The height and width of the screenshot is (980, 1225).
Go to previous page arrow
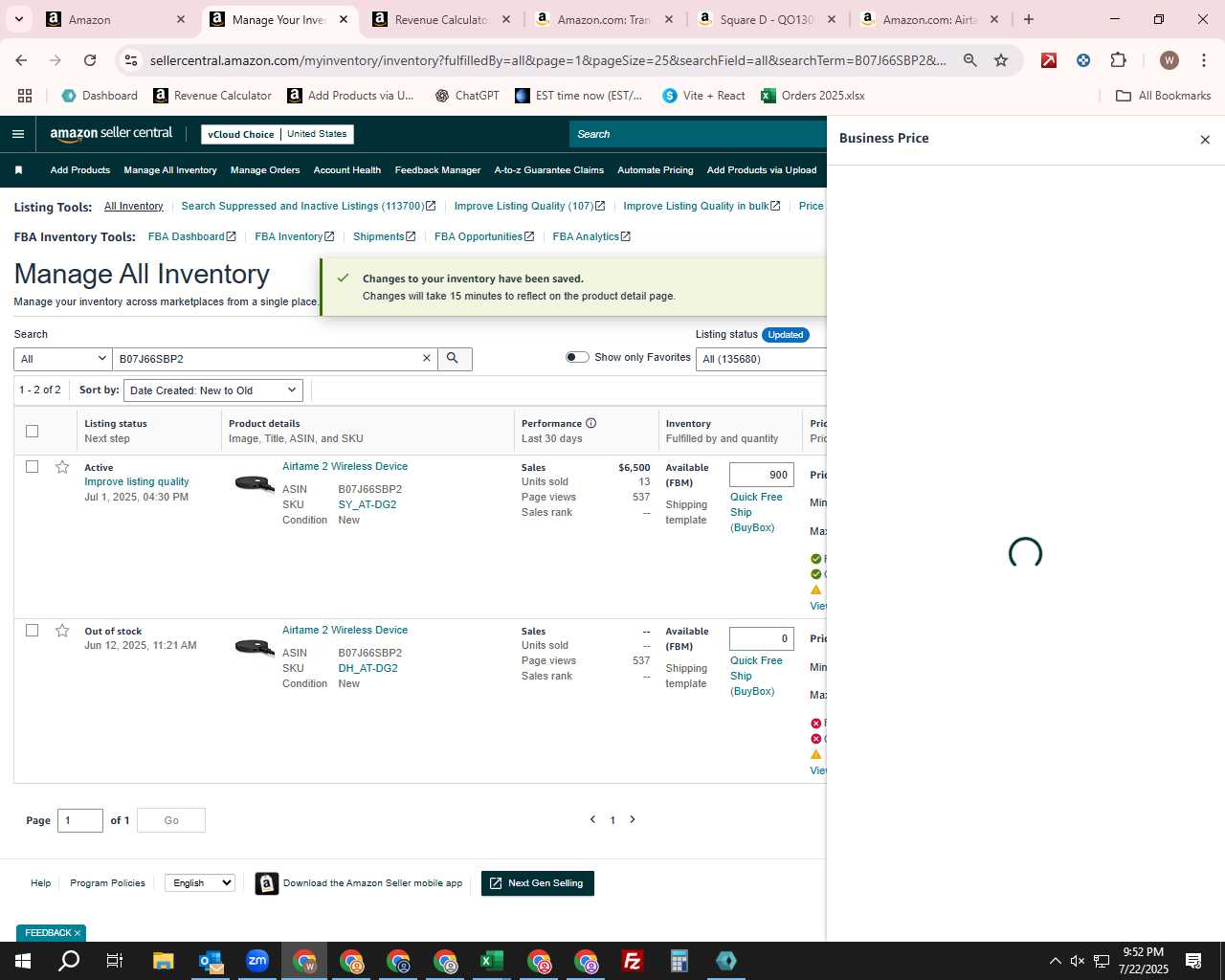click(592, 819)
